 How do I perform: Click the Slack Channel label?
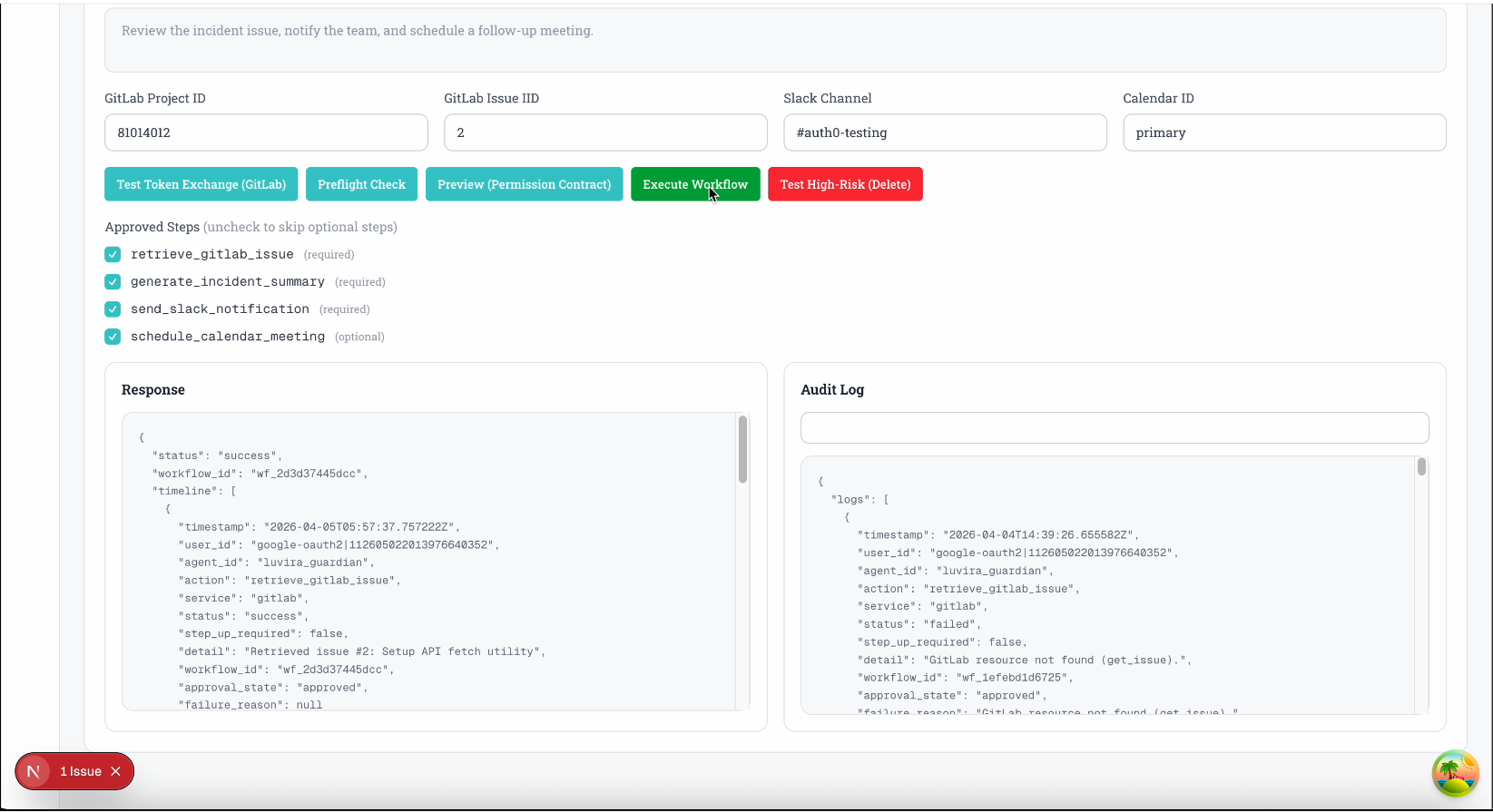pyautogui.click(x=828, y=98)
